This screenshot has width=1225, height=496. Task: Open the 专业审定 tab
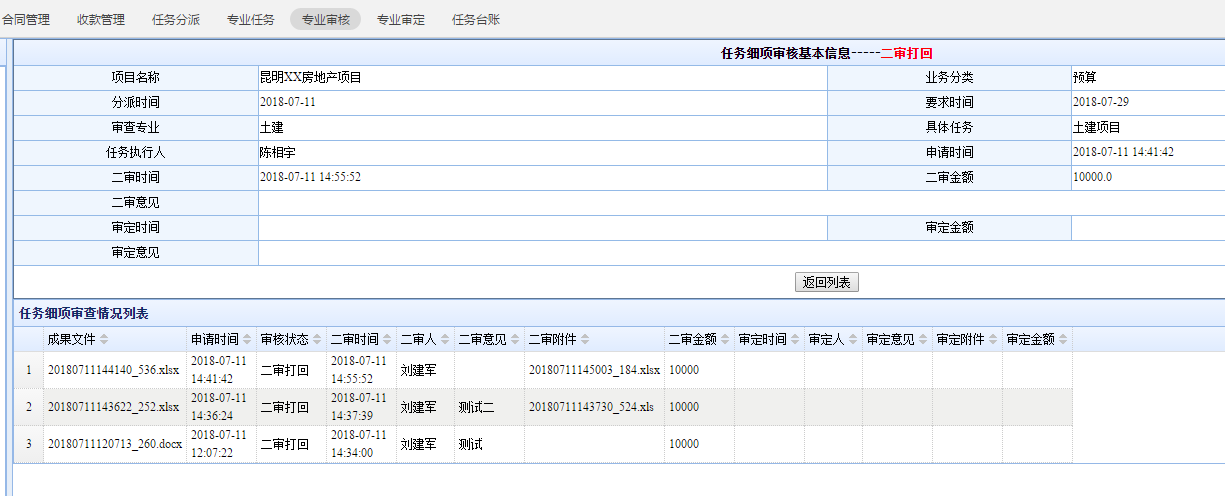[400, 19]
